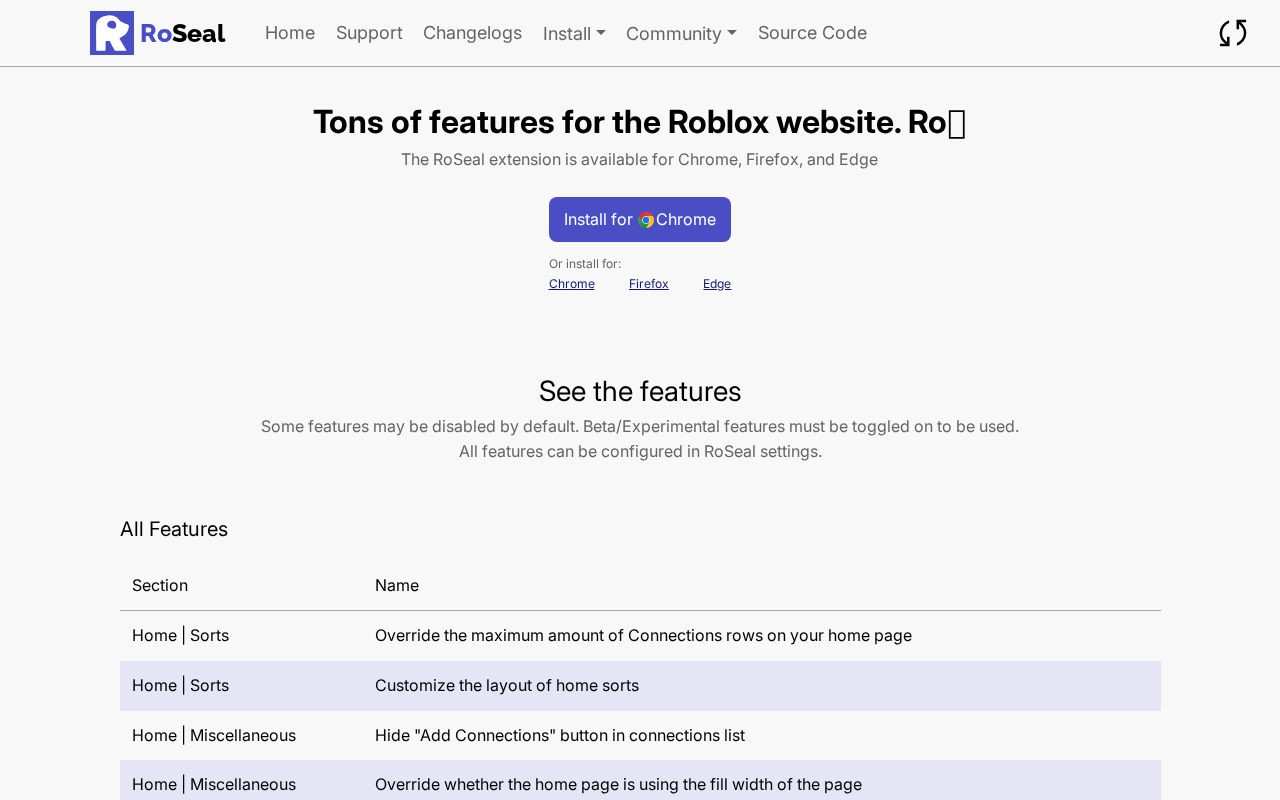This screenshot has width=1280, height=800.
Task: Go to the Changelogs page
Action: click(x=472, y=33)
